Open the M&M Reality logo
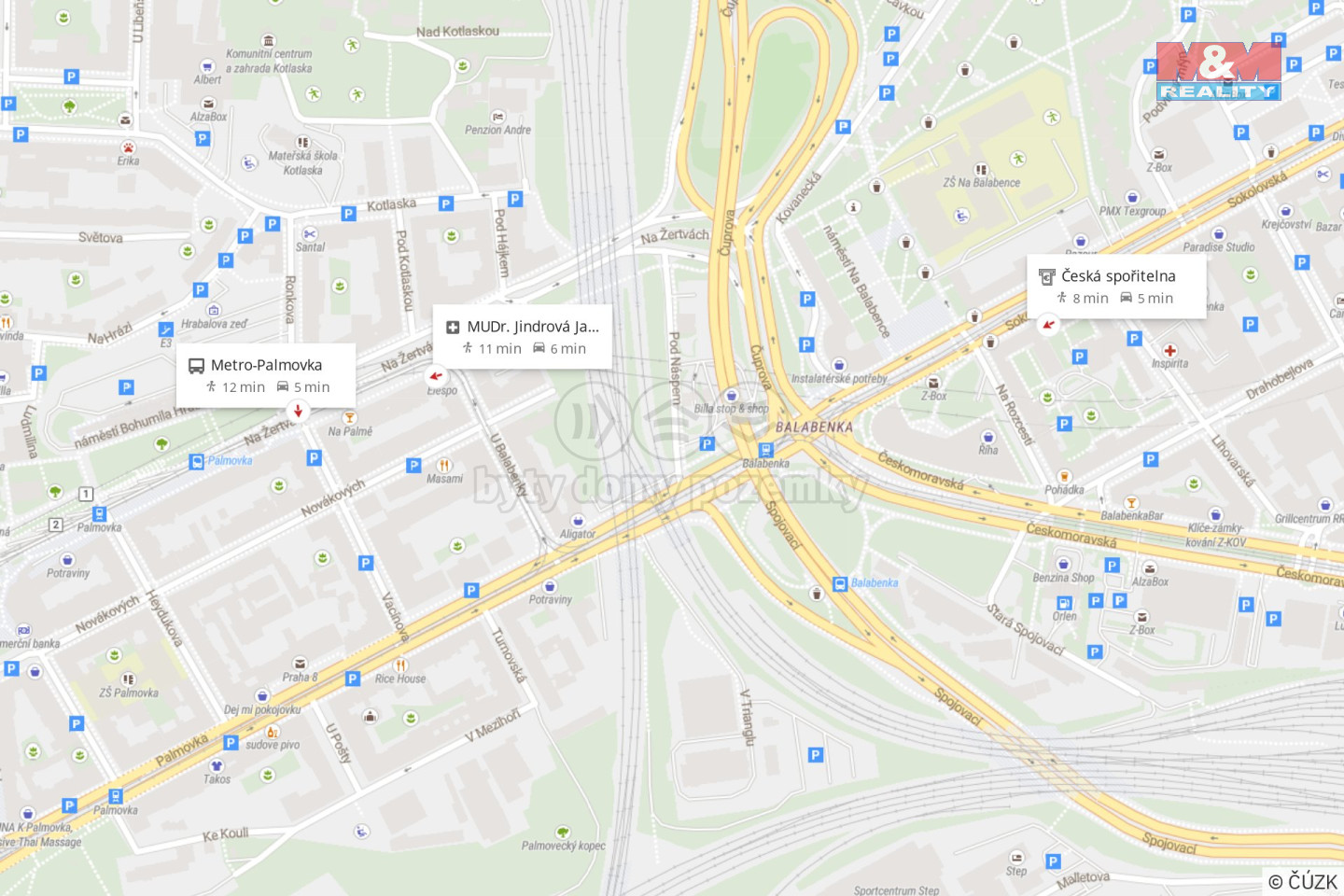This screenshot has height=896, width=1344. coord(1218,71)
